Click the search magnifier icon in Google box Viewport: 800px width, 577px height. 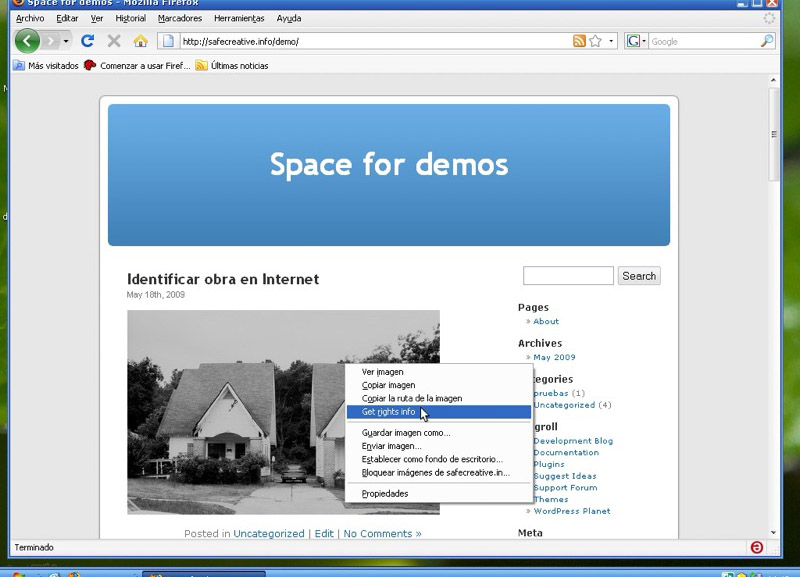pyautogui.click(x=767, y=41)
